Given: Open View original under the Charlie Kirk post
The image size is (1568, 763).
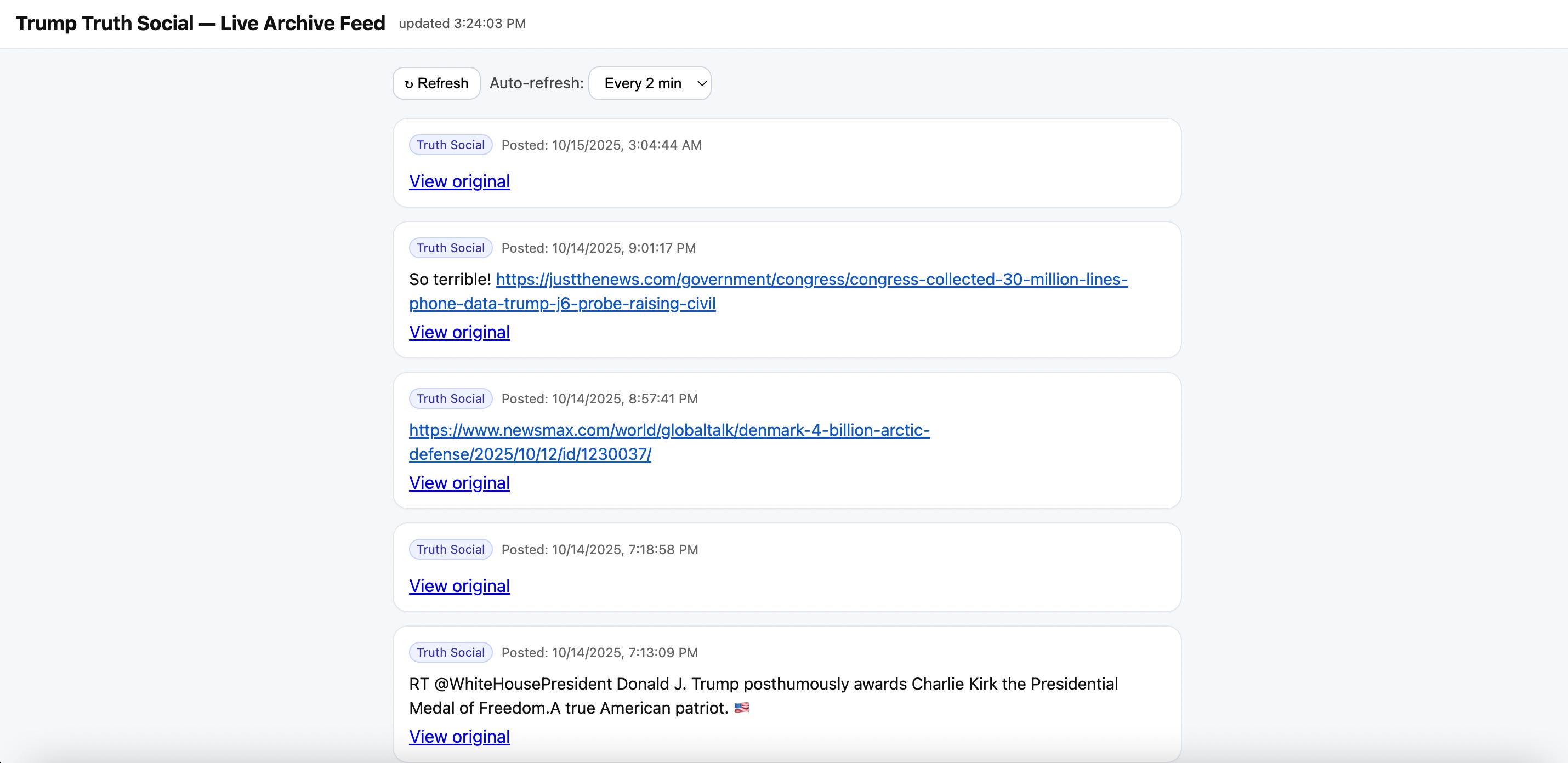Looking at the screenshot, I should tap(459, 737).
